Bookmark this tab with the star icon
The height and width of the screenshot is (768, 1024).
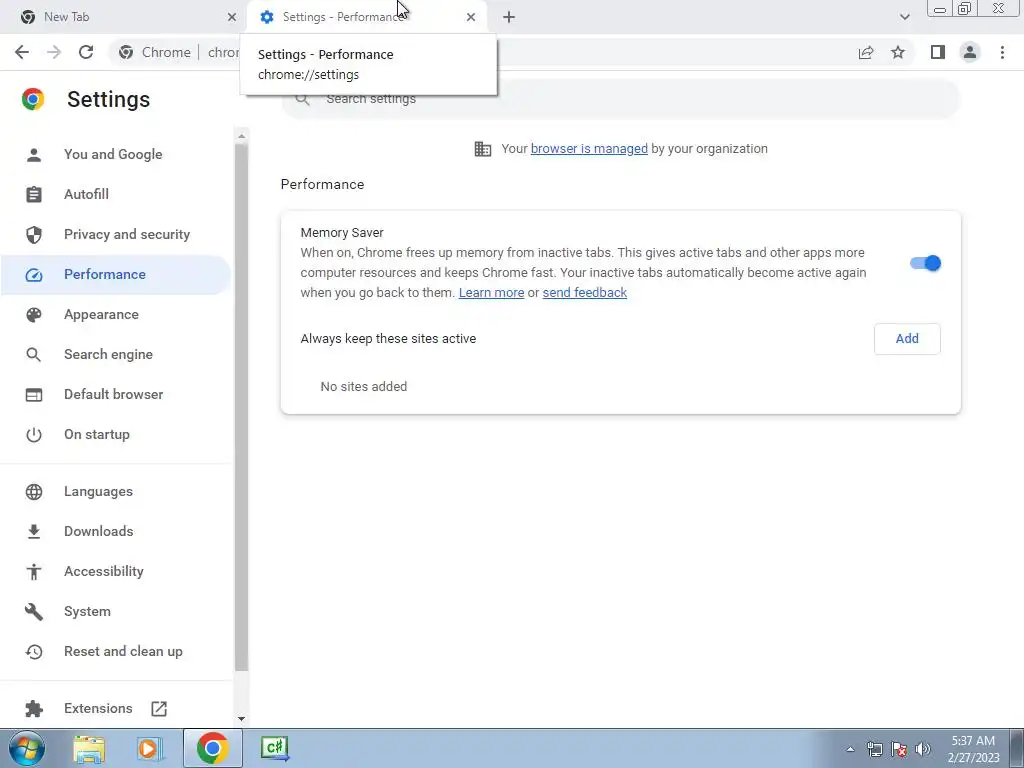pyautogui.click(x=898, y=52)
